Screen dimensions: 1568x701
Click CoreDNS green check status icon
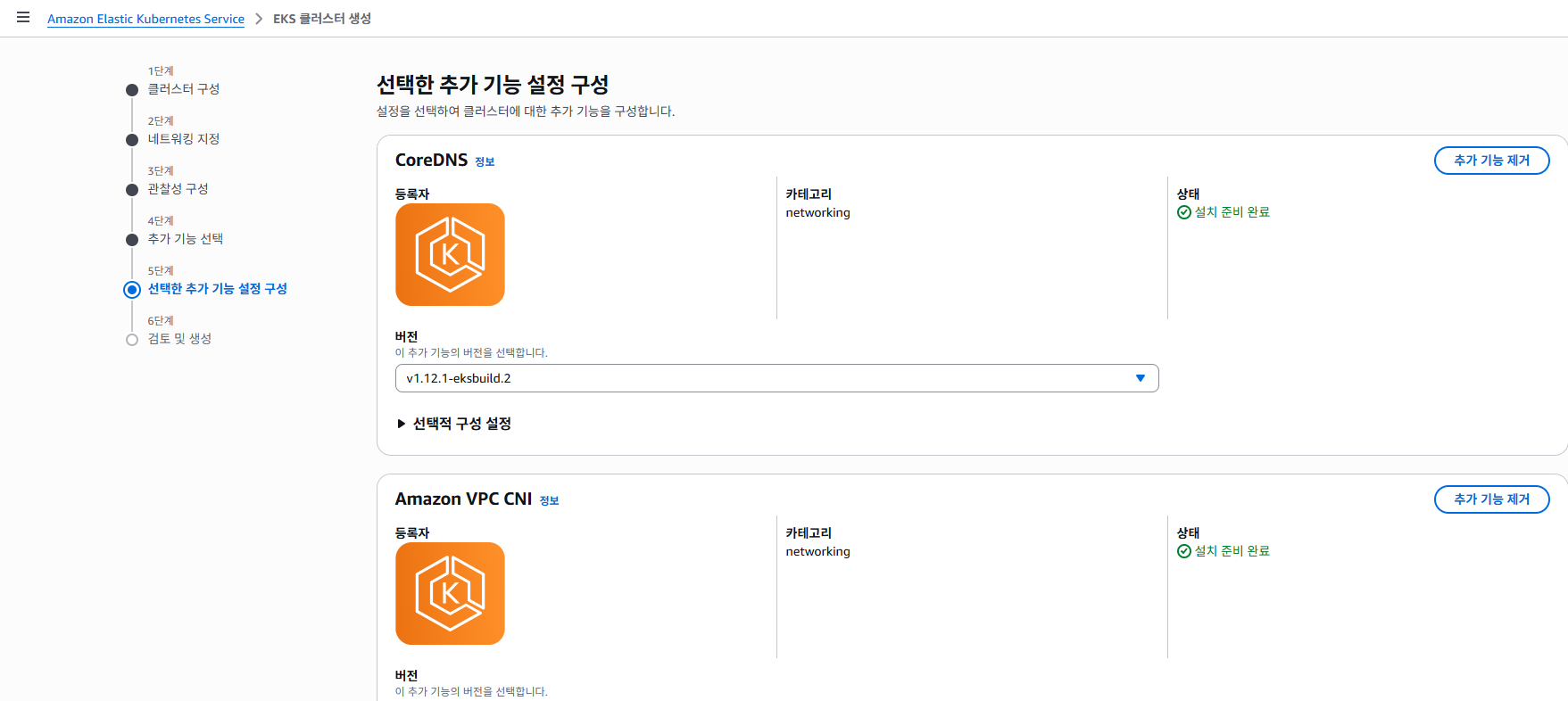coord(1184,212)
